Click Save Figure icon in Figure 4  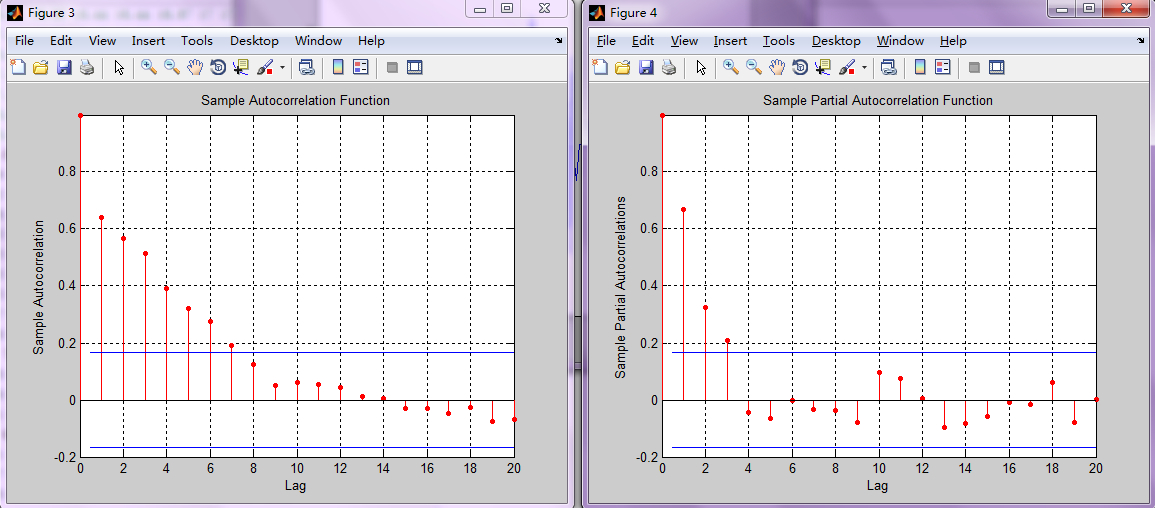coord(646,68)
